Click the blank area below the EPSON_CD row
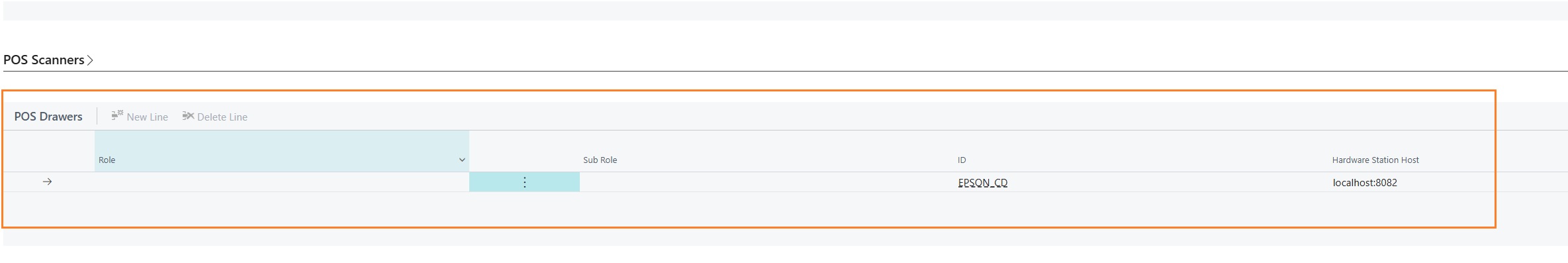Screen dimensions: 1568x263 [748, 209]
